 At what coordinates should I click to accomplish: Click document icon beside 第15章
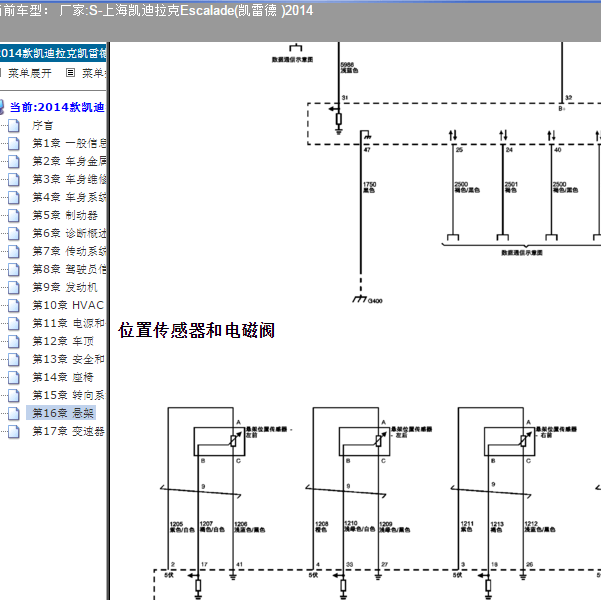coord(14,396)
